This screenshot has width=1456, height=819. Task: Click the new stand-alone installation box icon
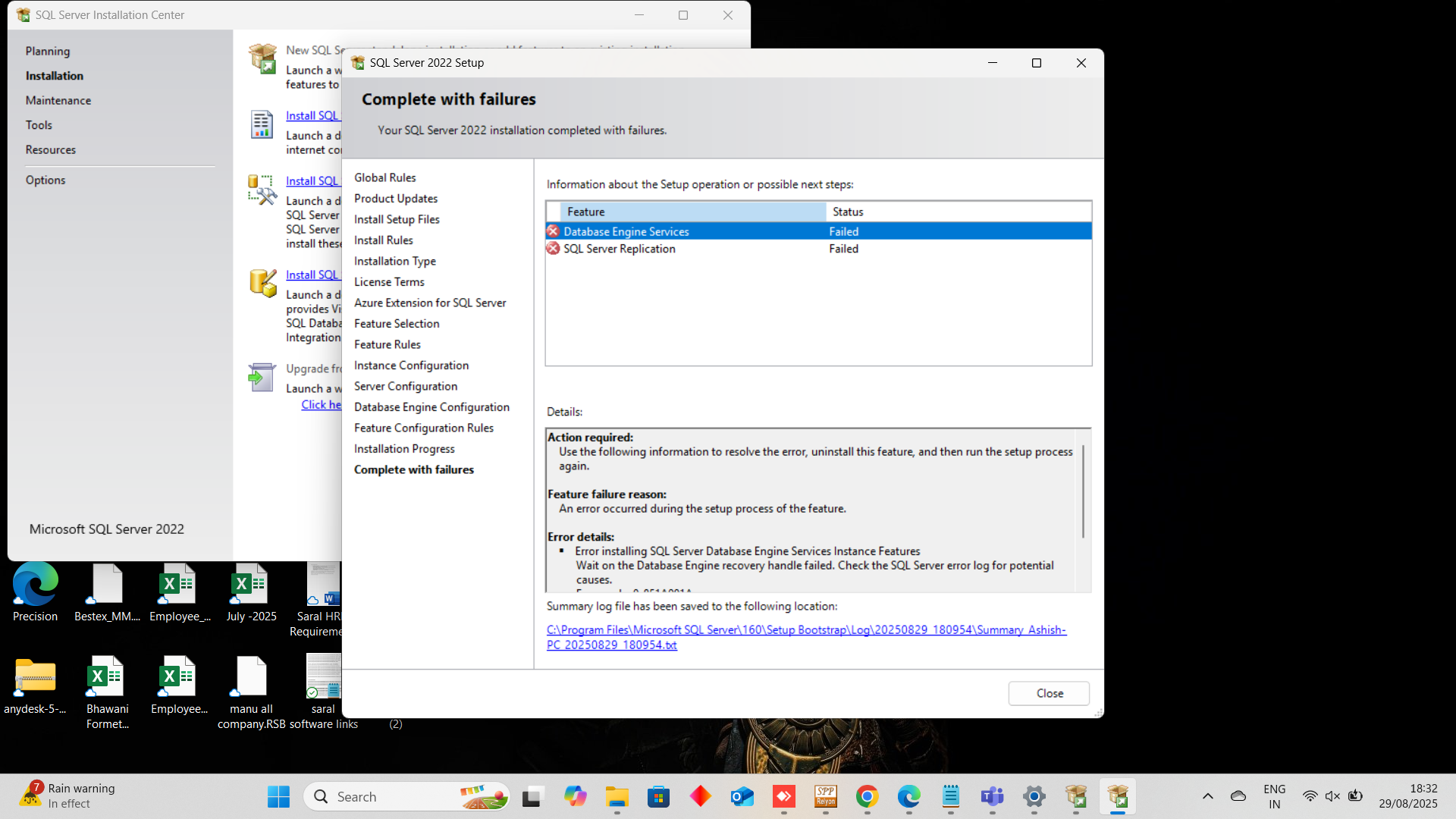point(262,59)
